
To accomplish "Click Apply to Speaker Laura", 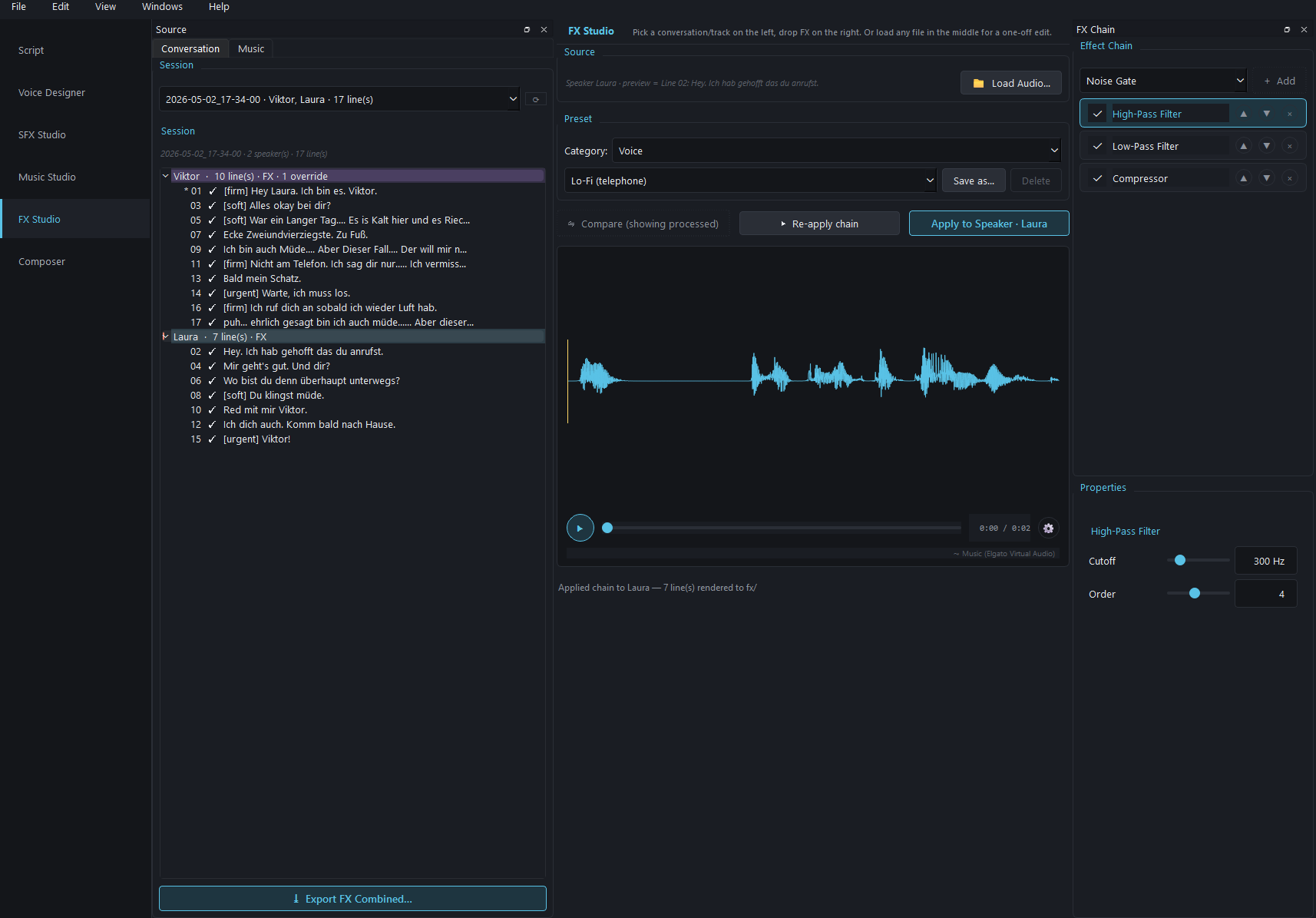I will [x=989, y=224].
